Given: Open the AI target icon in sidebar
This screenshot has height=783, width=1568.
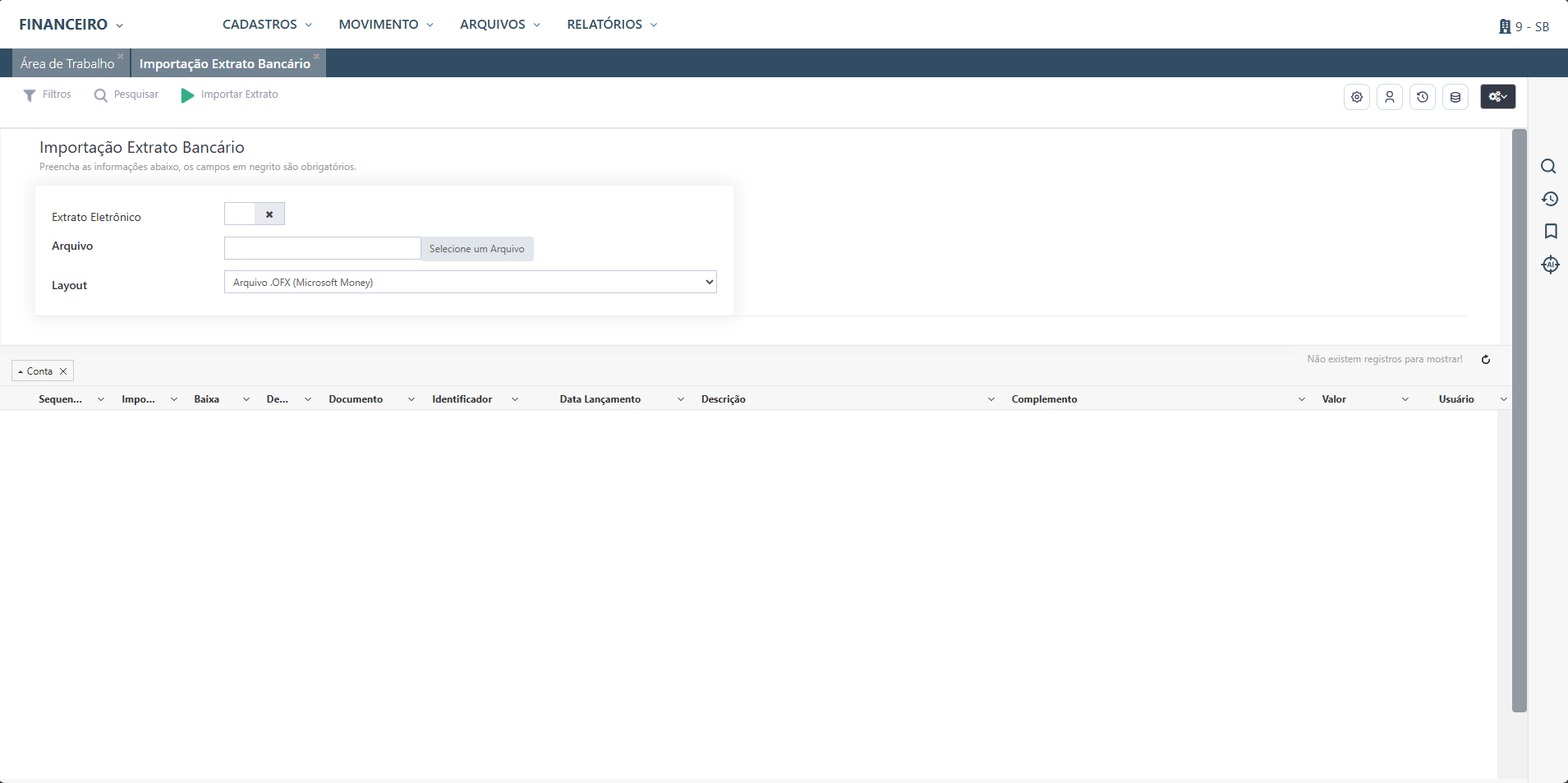Looking at the screenshot, I should 1550,265.
